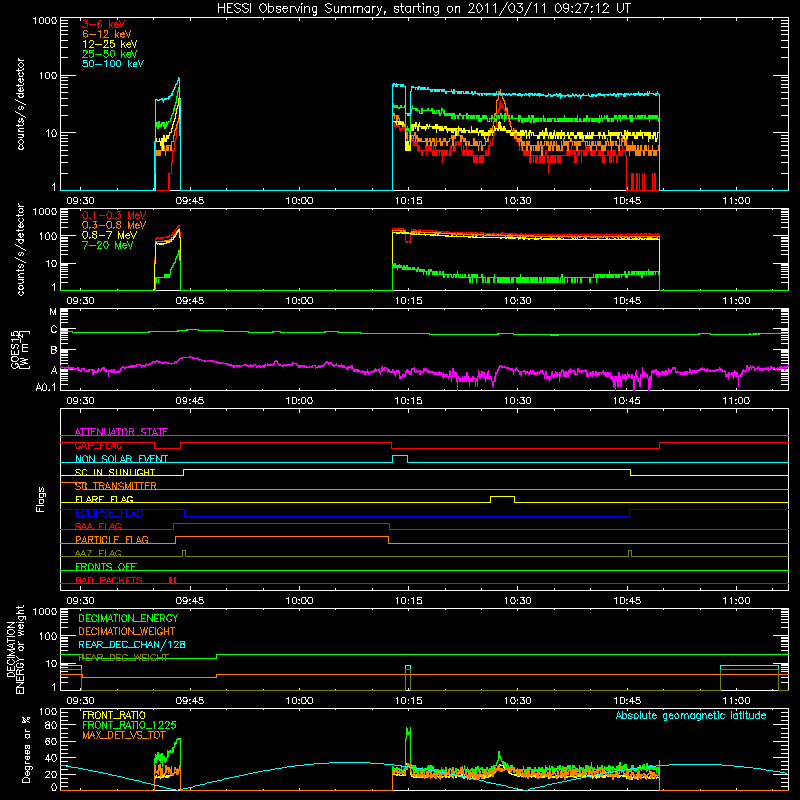Select the ATTENUATOR_STATE flag label
800x800 pixels.
pos(121,432)
